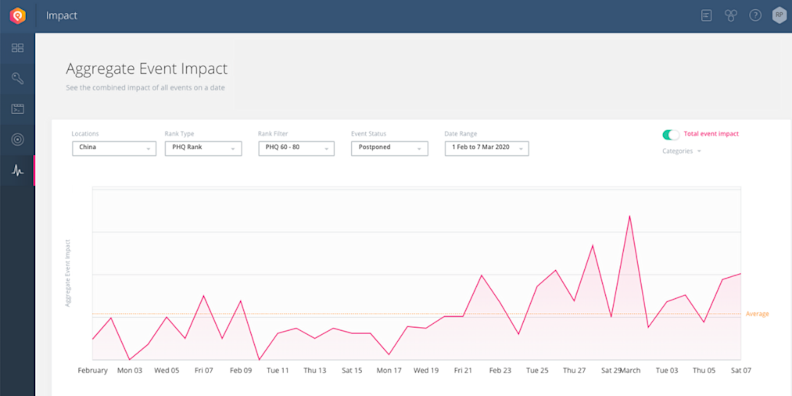Screen dimensions: 792x396
Task: Toggle the Total event impact switch
Action: (x=671, y=134)
